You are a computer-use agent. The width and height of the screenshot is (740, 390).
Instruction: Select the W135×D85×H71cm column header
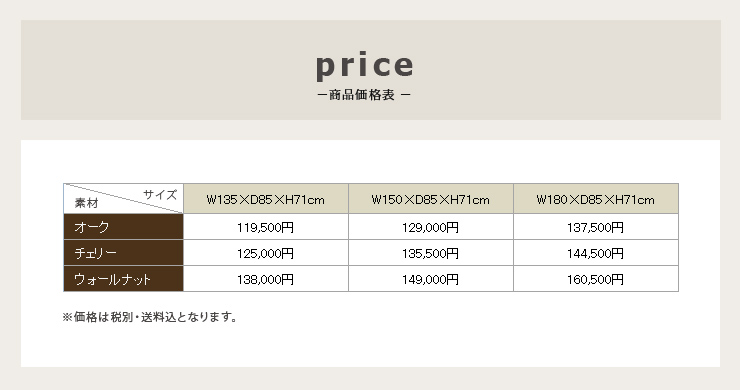266,199
